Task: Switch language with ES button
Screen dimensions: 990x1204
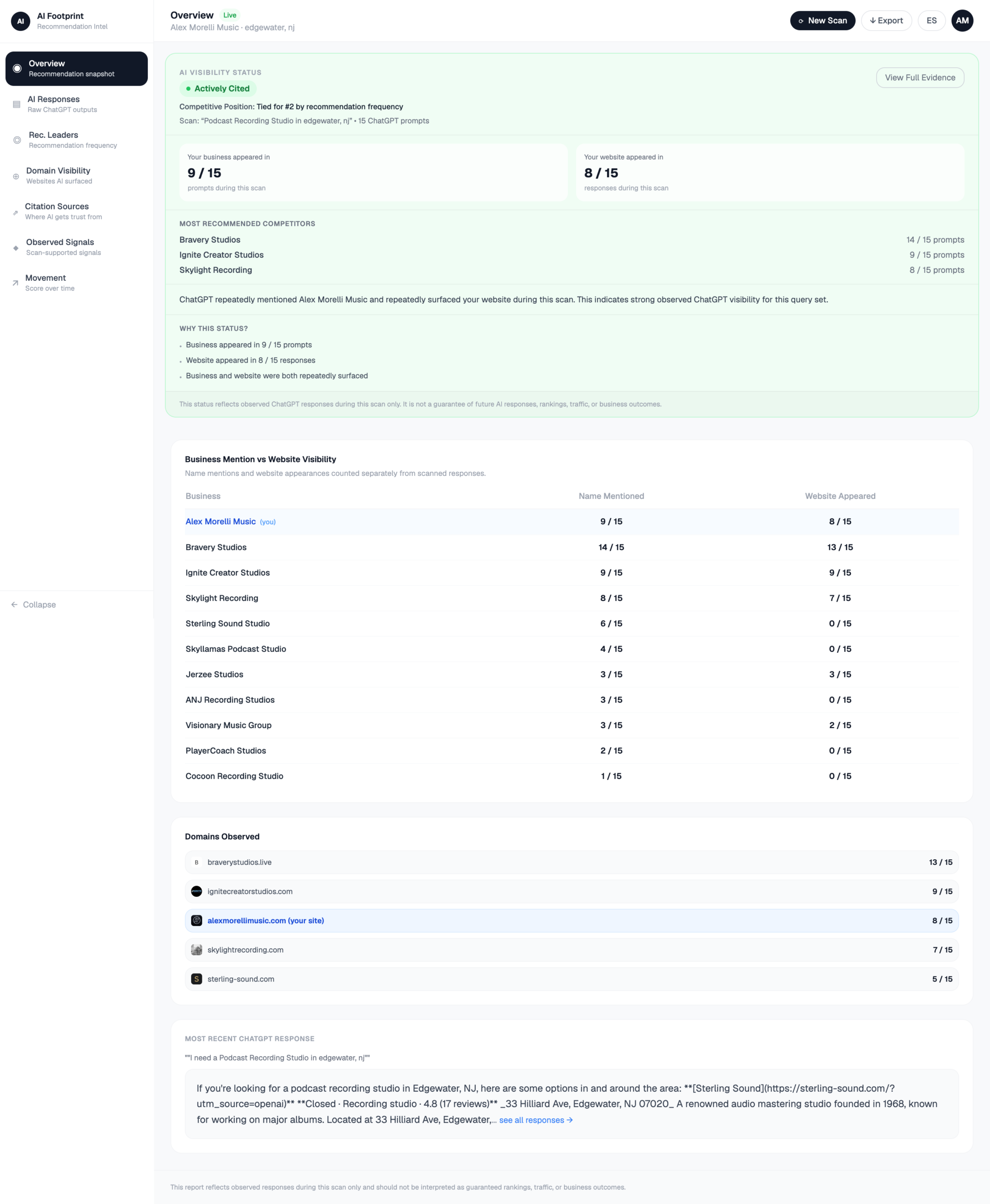Action: [x=931, y=21]
